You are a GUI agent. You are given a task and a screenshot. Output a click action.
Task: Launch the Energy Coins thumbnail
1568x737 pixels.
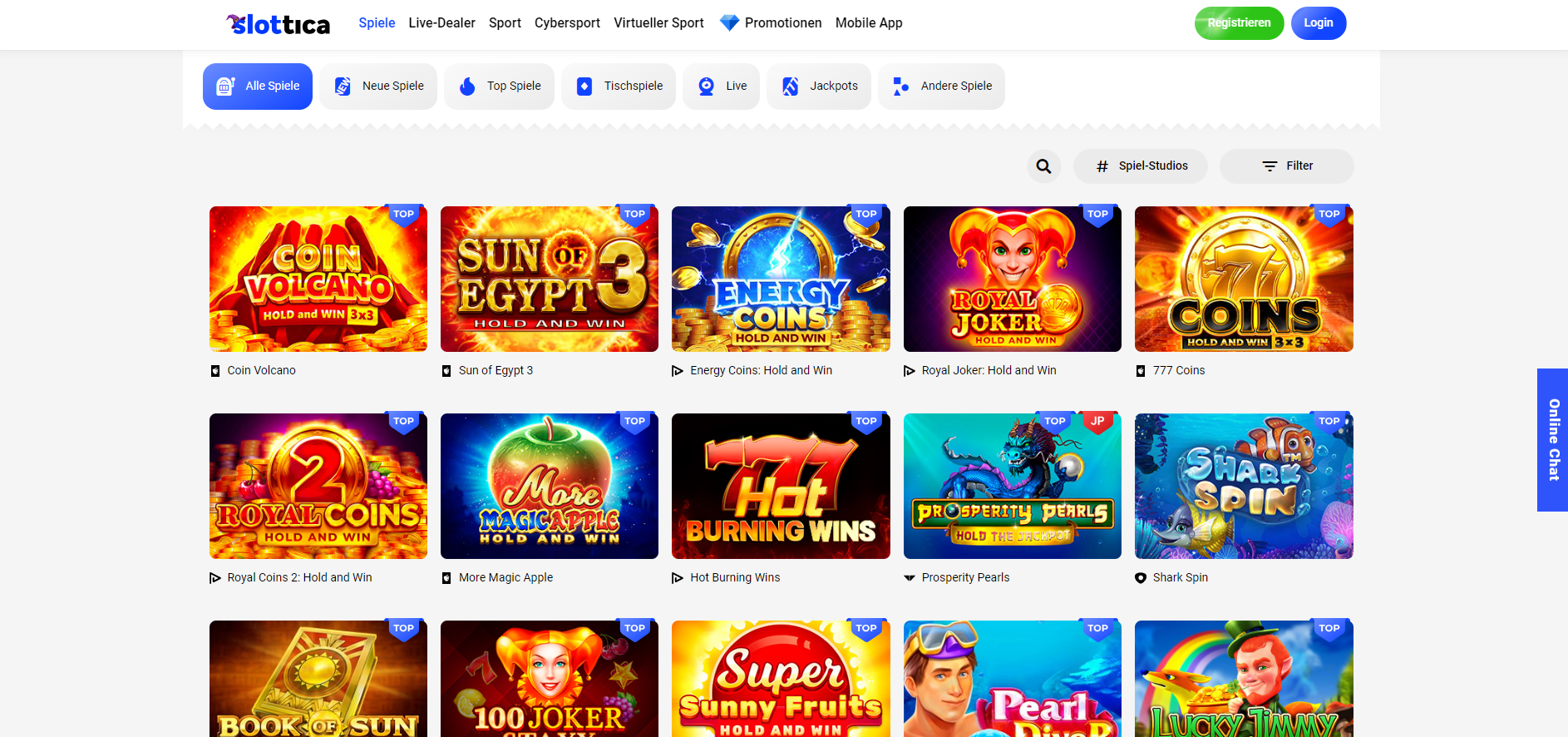click(x=781, y=279)
